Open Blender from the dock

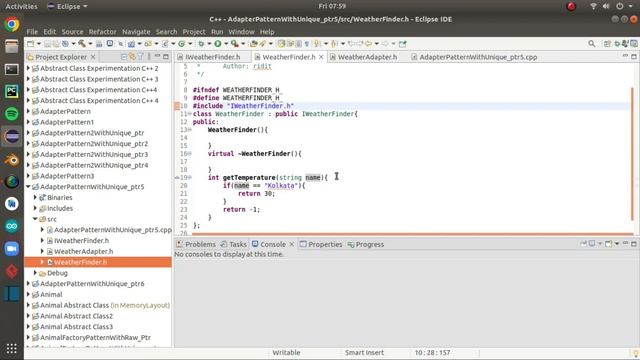tap(11, 159)
